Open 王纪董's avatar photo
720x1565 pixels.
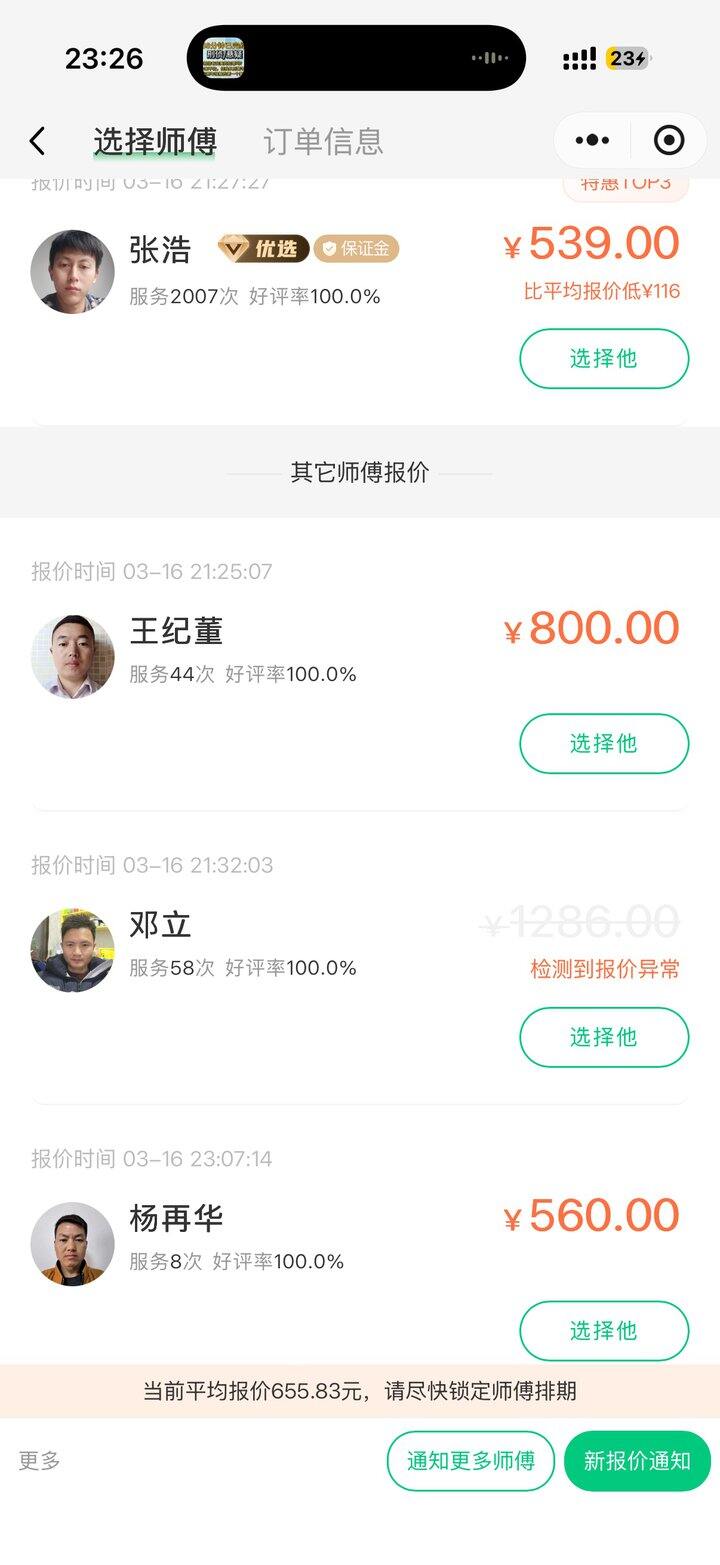tap(72, 656)
